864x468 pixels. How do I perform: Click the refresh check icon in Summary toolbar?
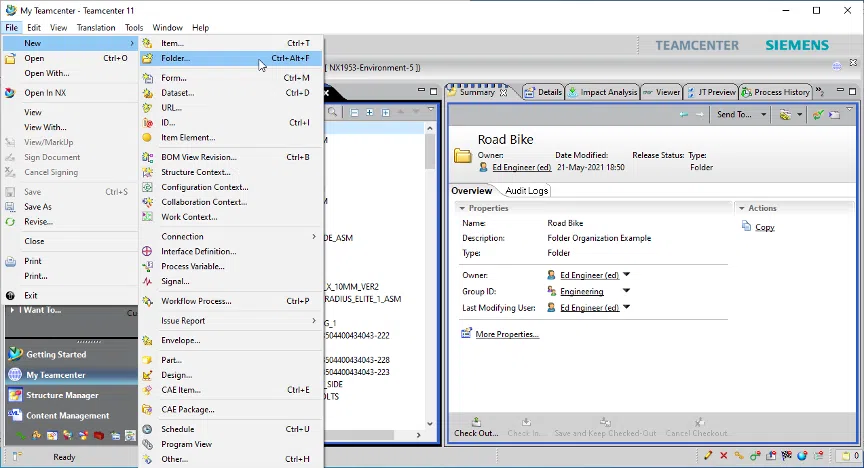pyautogui.click(x=818, y=114)
